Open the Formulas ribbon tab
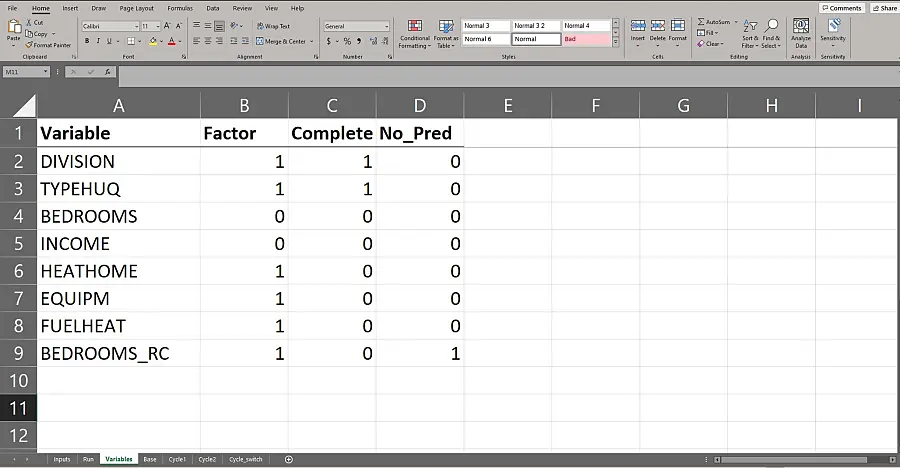The image size is (900, 468). (180, 8)
